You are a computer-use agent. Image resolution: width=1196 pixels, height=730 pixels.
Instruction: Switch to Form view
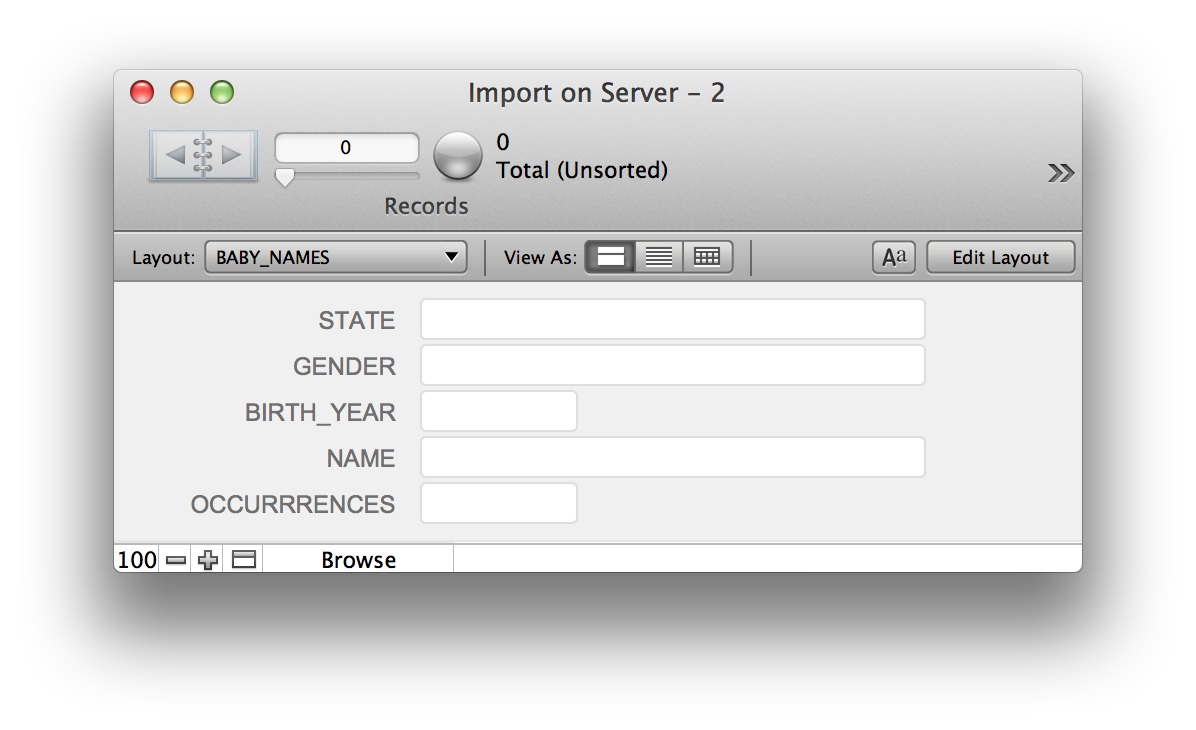610,257
